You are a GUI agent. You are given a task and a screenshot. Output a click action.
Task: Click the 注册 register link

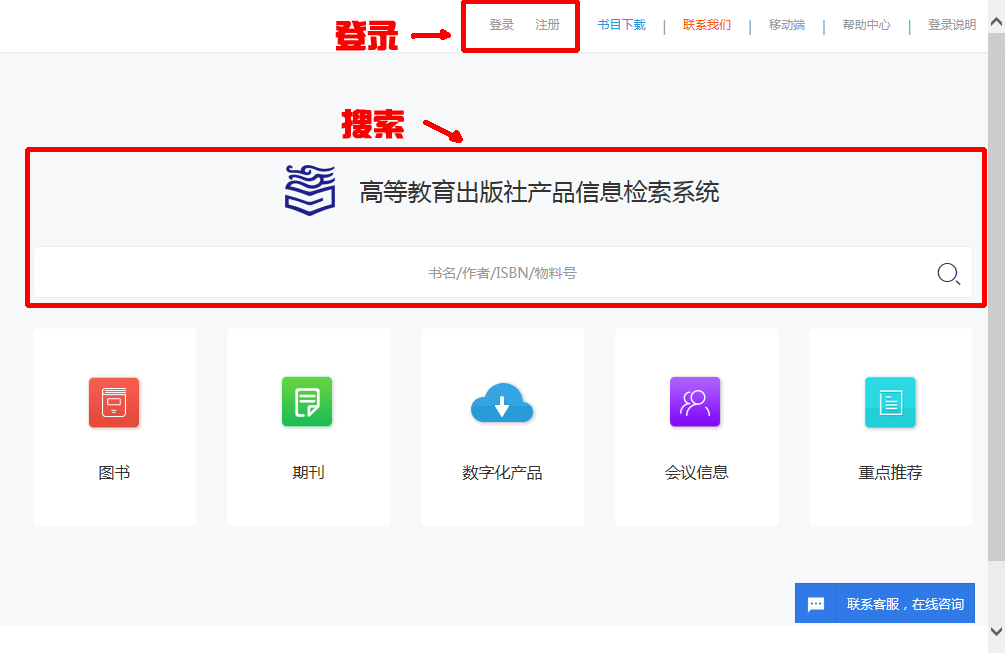click(547, 25)
